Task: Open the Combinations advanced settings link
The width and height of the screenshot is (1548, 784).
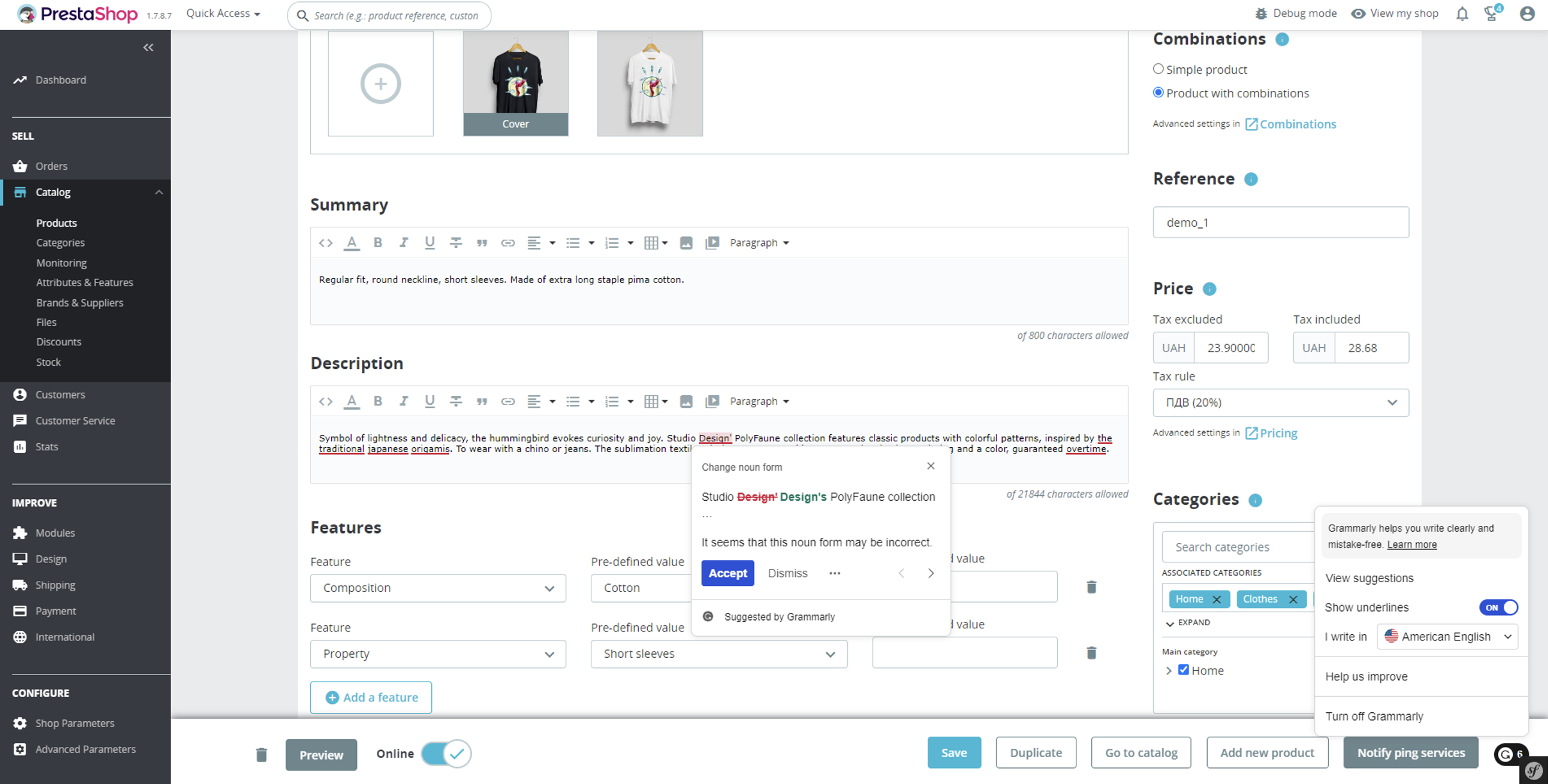Action: (1290, 124)
